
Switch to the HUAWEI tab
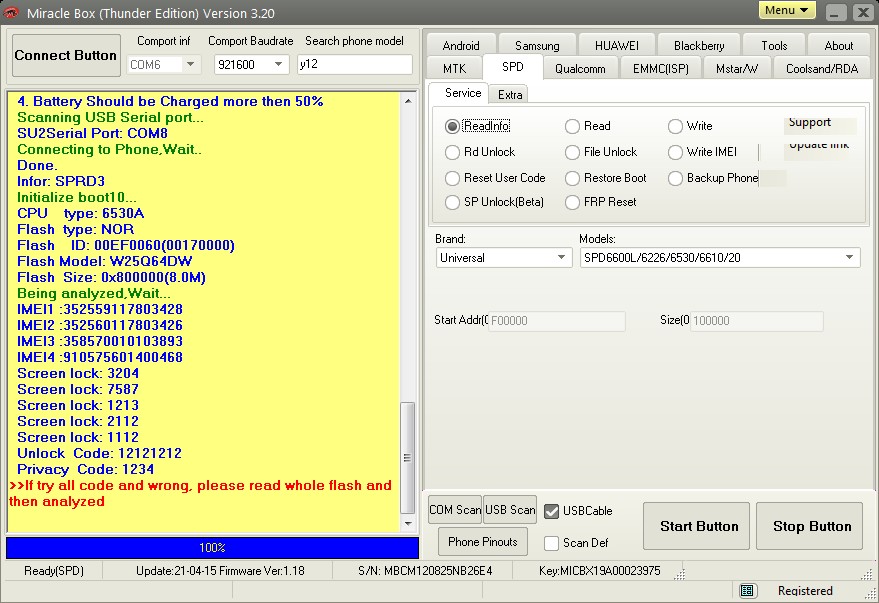(617, 45)
